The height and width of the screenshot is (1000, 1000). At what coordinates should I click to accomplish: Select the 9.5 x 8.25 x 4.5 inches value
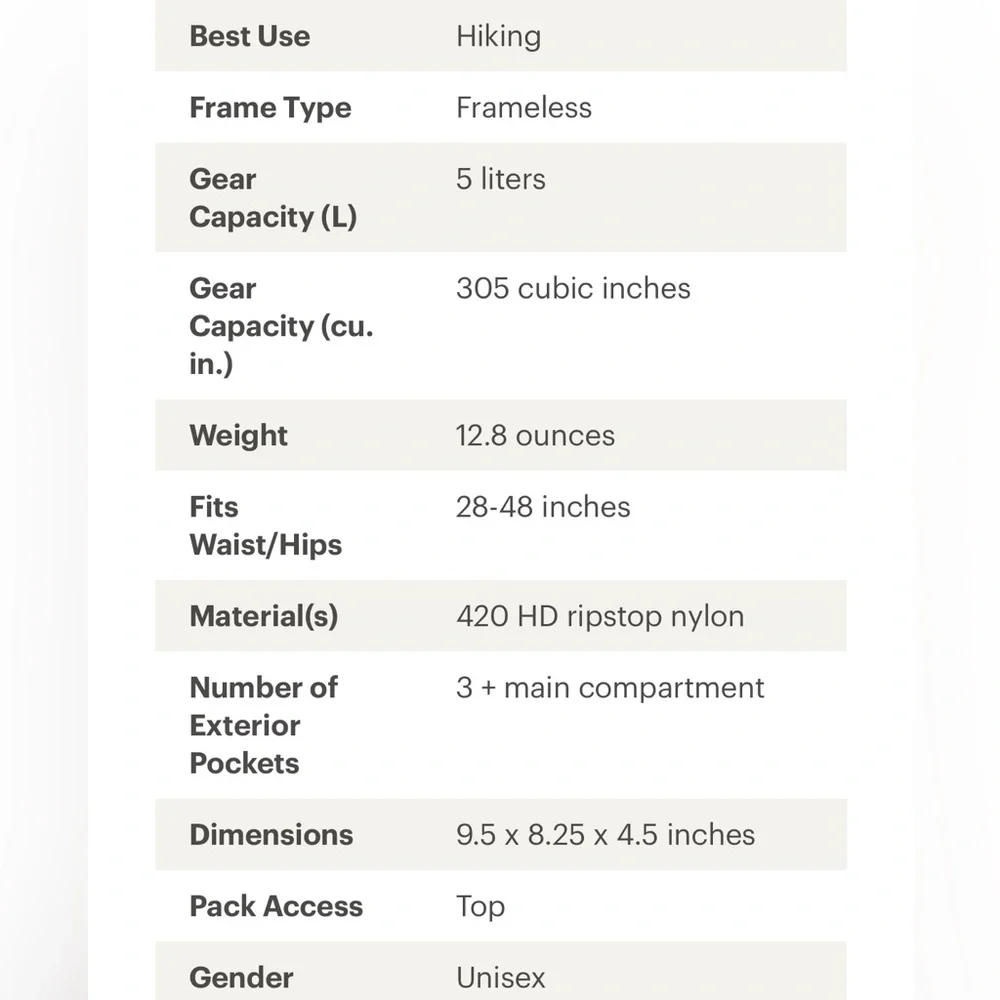605,835
